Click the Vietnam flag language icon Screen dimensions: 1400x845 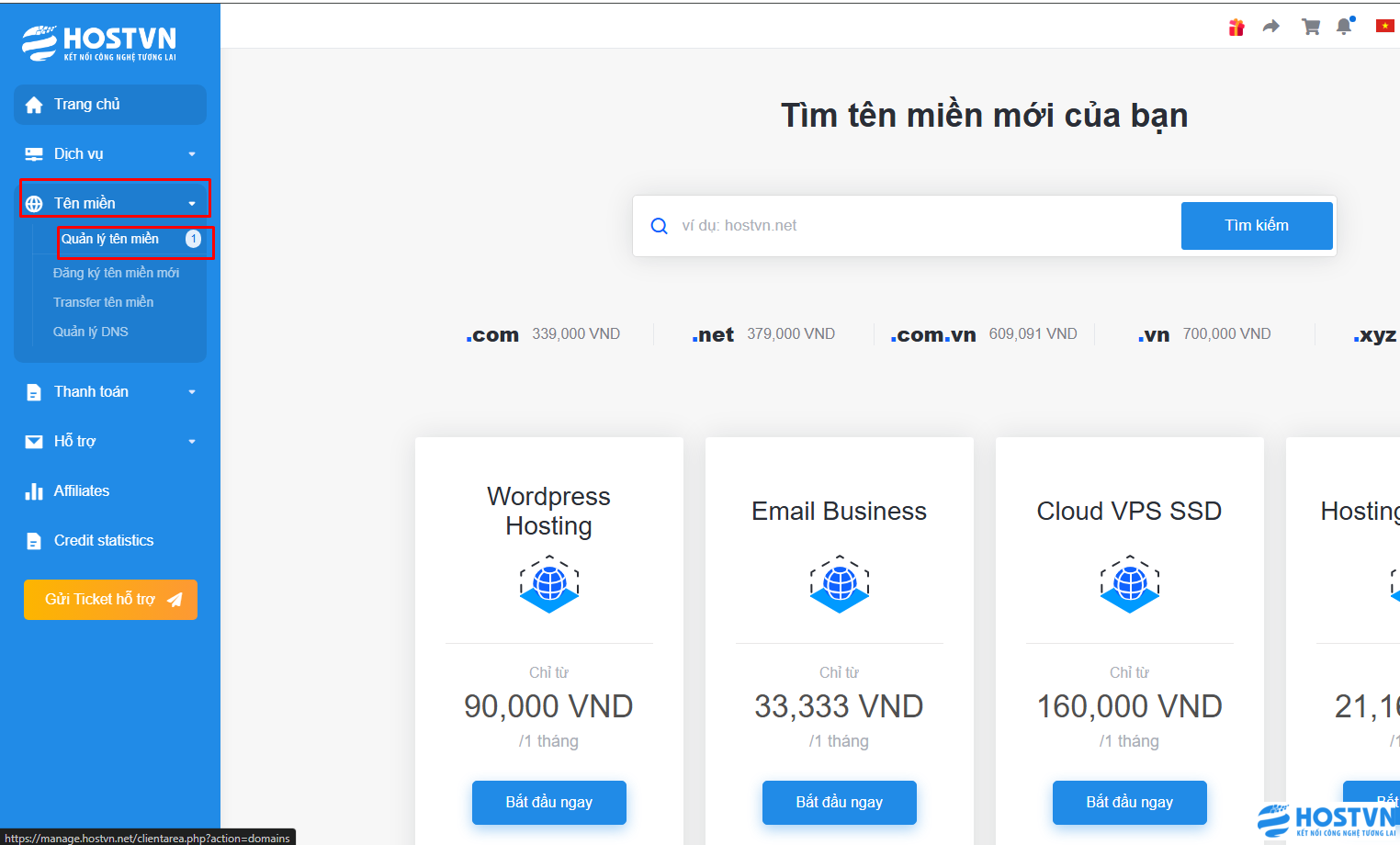click(1384, 26)
